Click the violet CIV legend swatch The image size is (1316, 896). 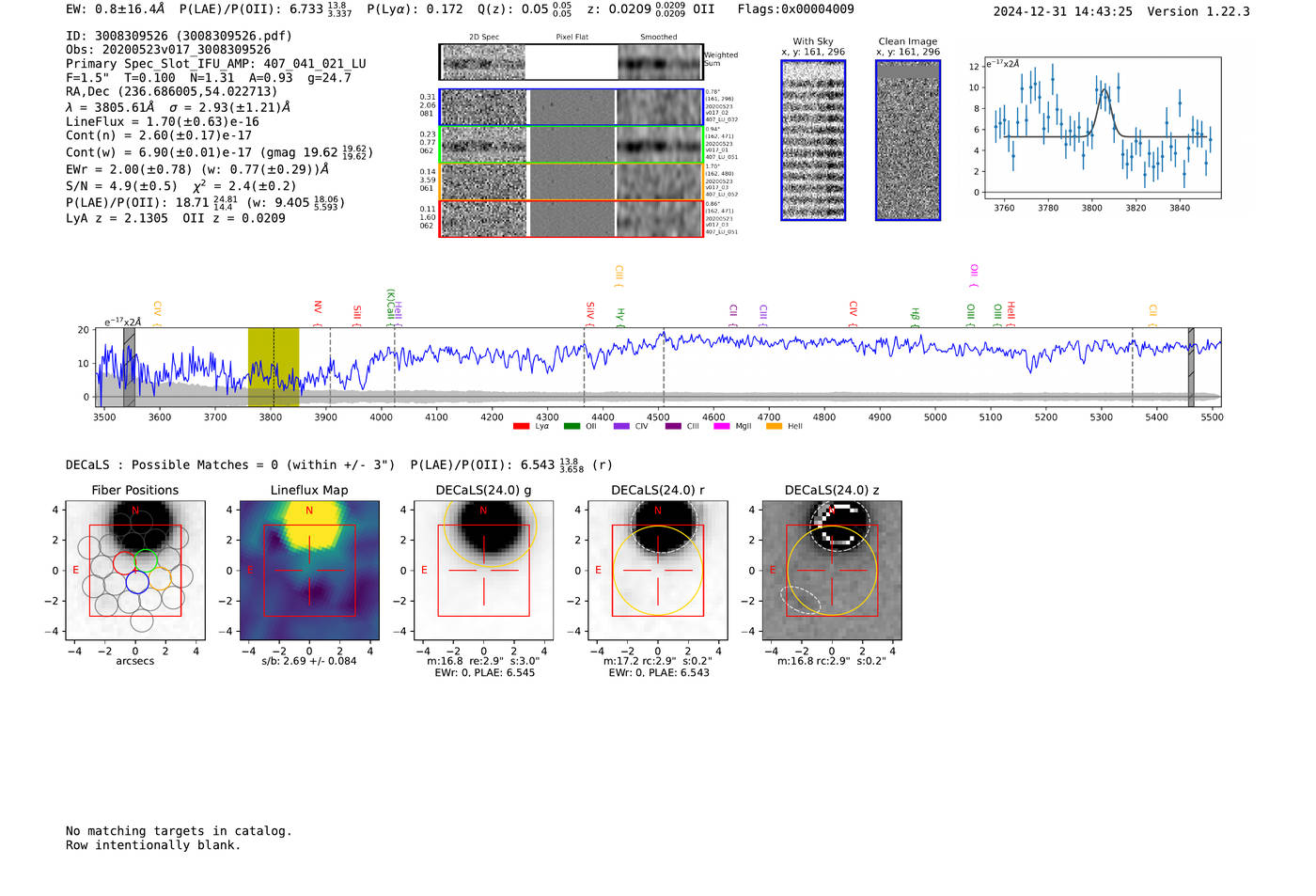tap(621, 427)
